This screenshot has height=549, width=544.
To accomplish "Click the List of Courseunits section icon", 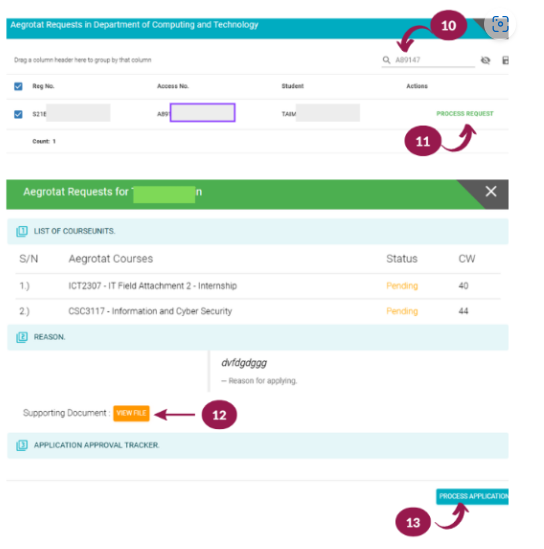I will [x=22, y=231].
